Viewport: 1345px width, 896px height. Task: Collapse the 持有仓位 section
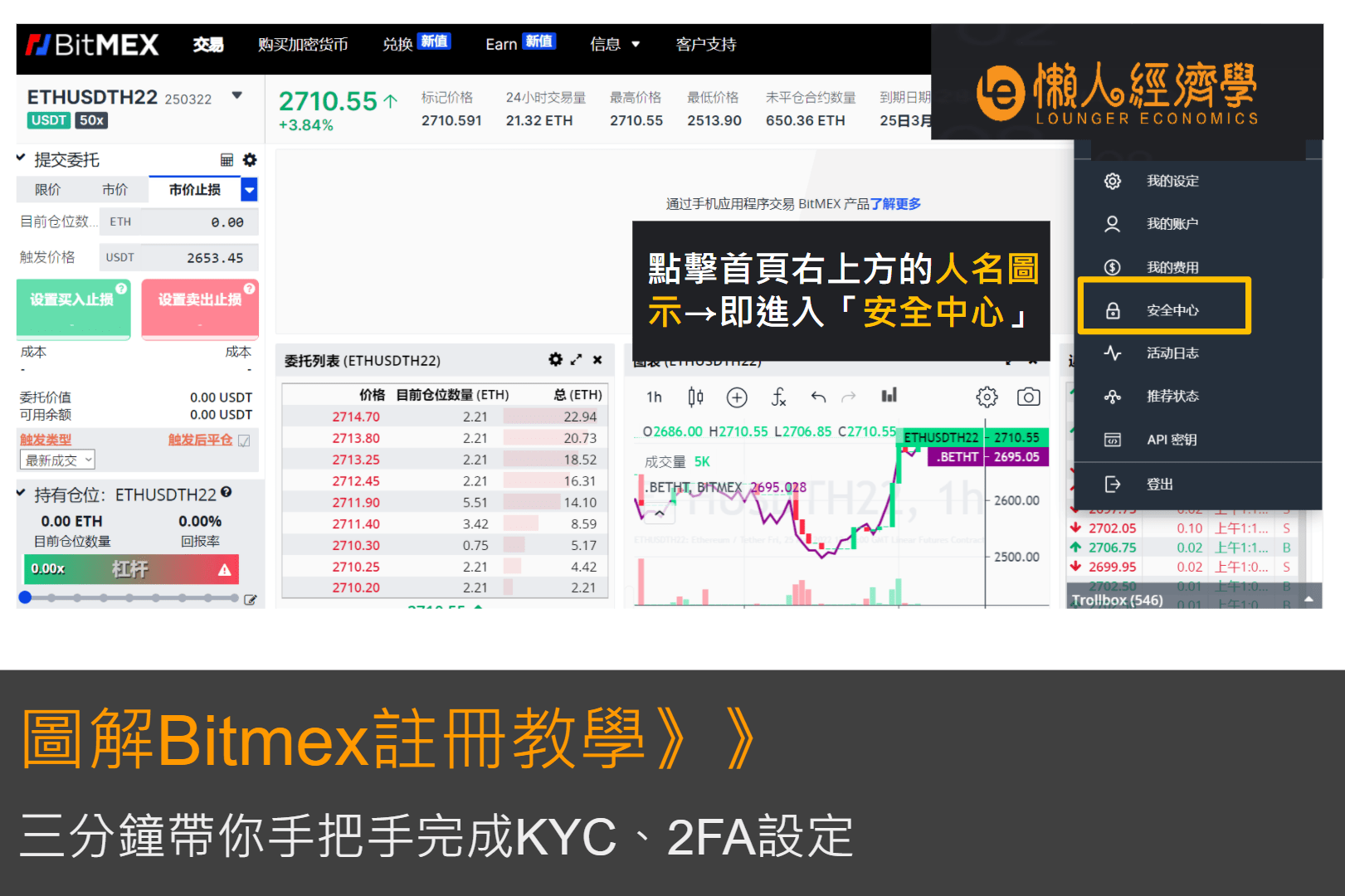tap(21, 493)
